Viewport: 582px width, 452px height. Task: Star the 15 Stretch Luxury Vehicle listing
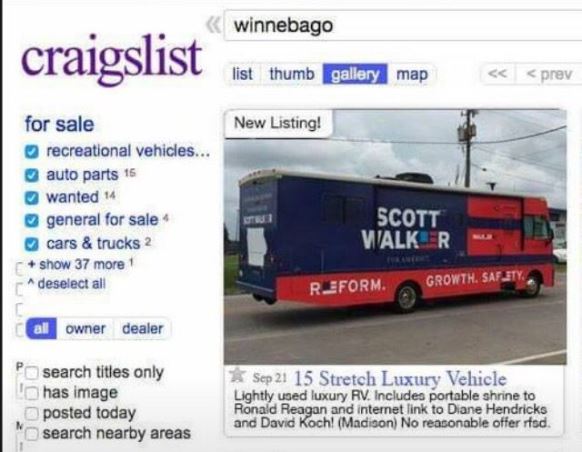[237, 375]
